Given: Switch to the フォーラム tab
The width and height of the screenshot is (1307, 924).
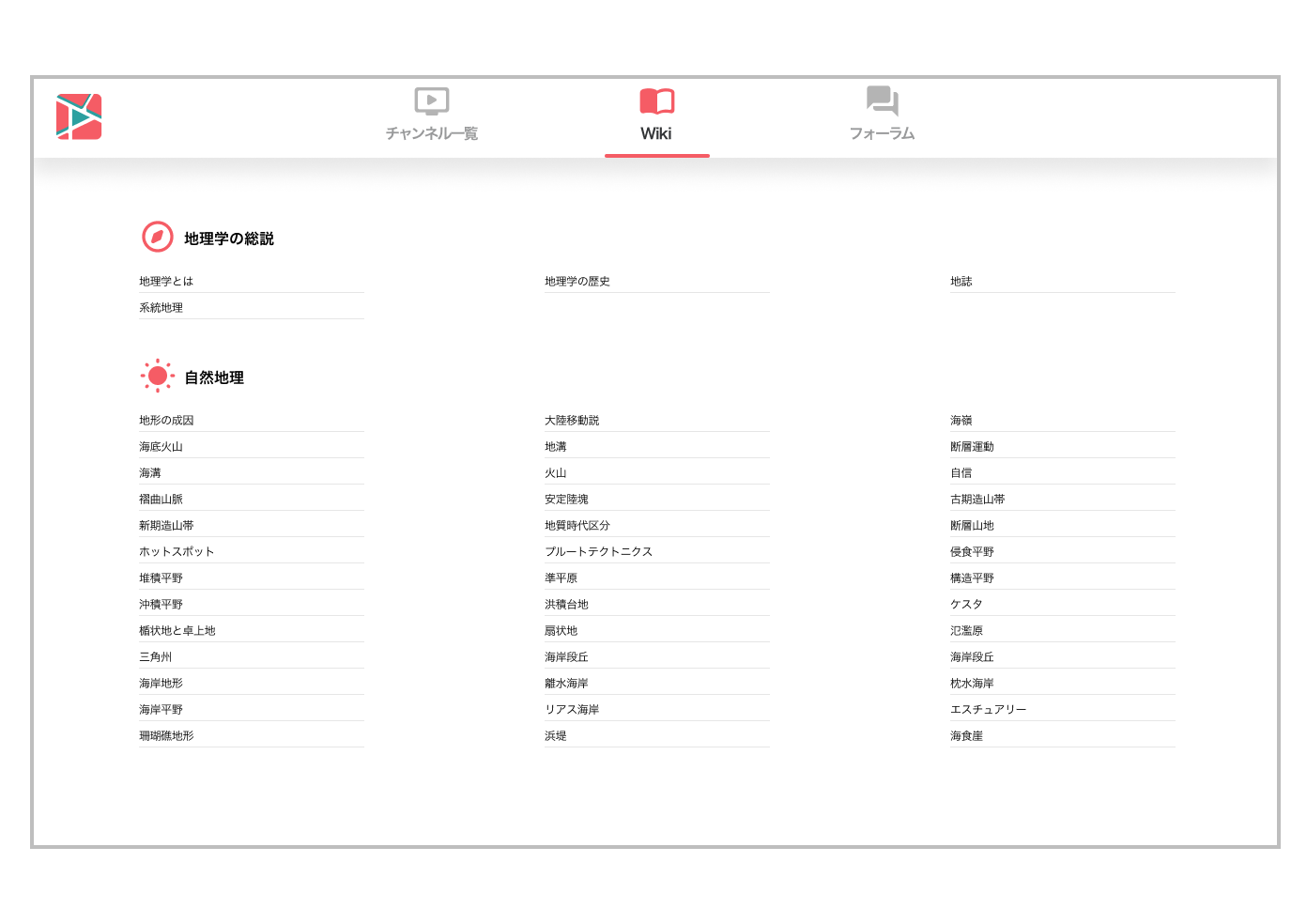Looking at the screenshot, I should pyautogui.click(x=882, y=115).
